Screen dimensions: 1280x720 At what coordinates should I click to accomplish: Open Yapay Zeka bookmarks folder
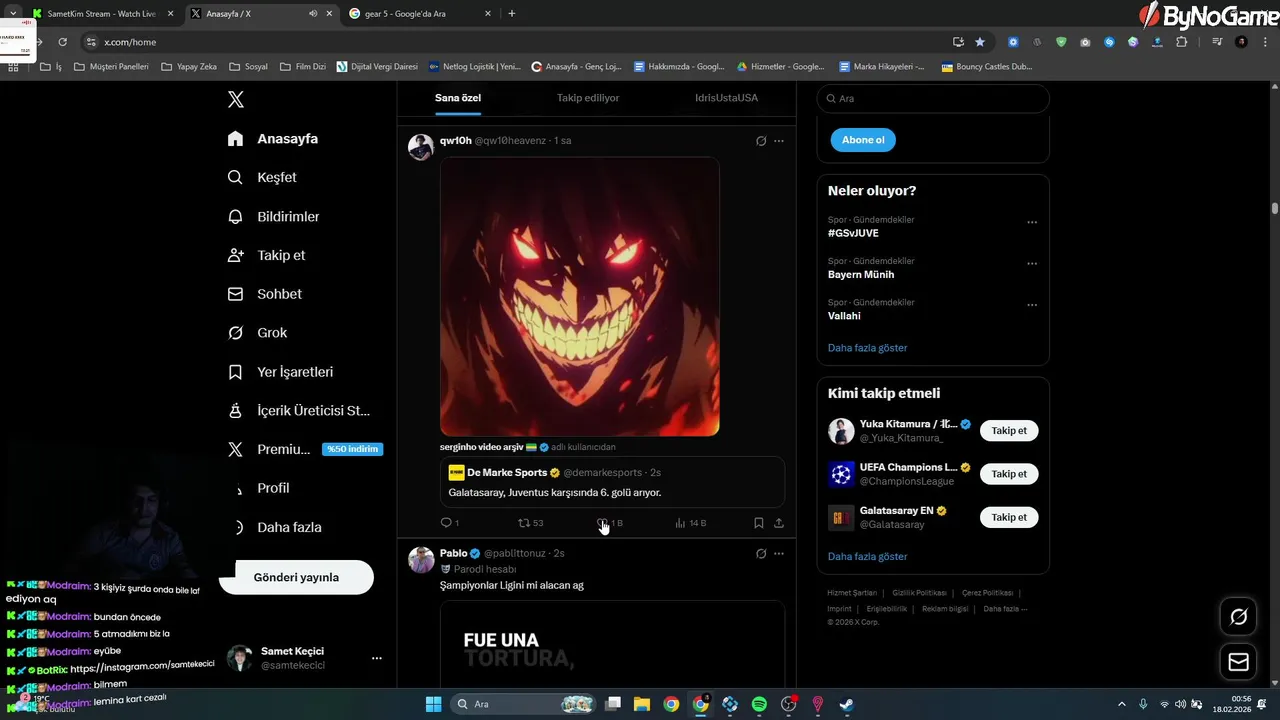189,67
